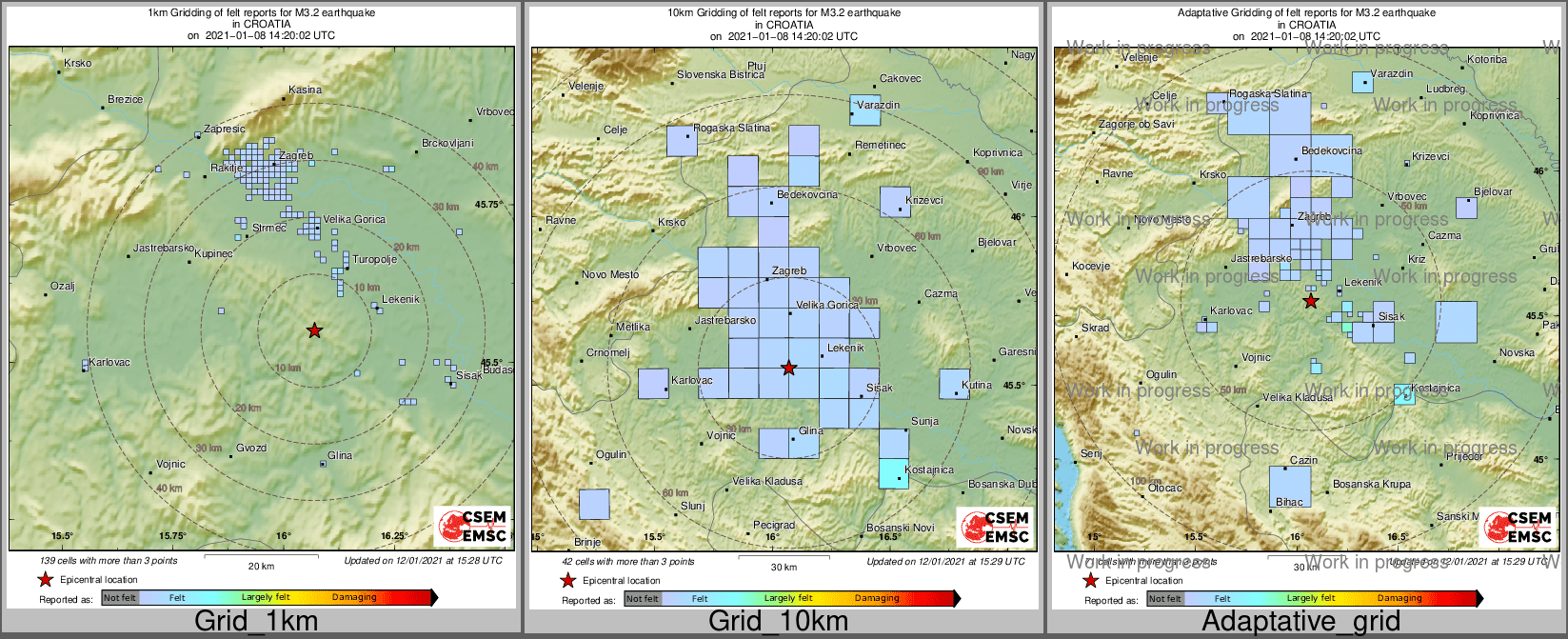Select the 'Grid_10km' caption below the middle map
Viewport: 1568px width, 639px height.
coord(778,622)
